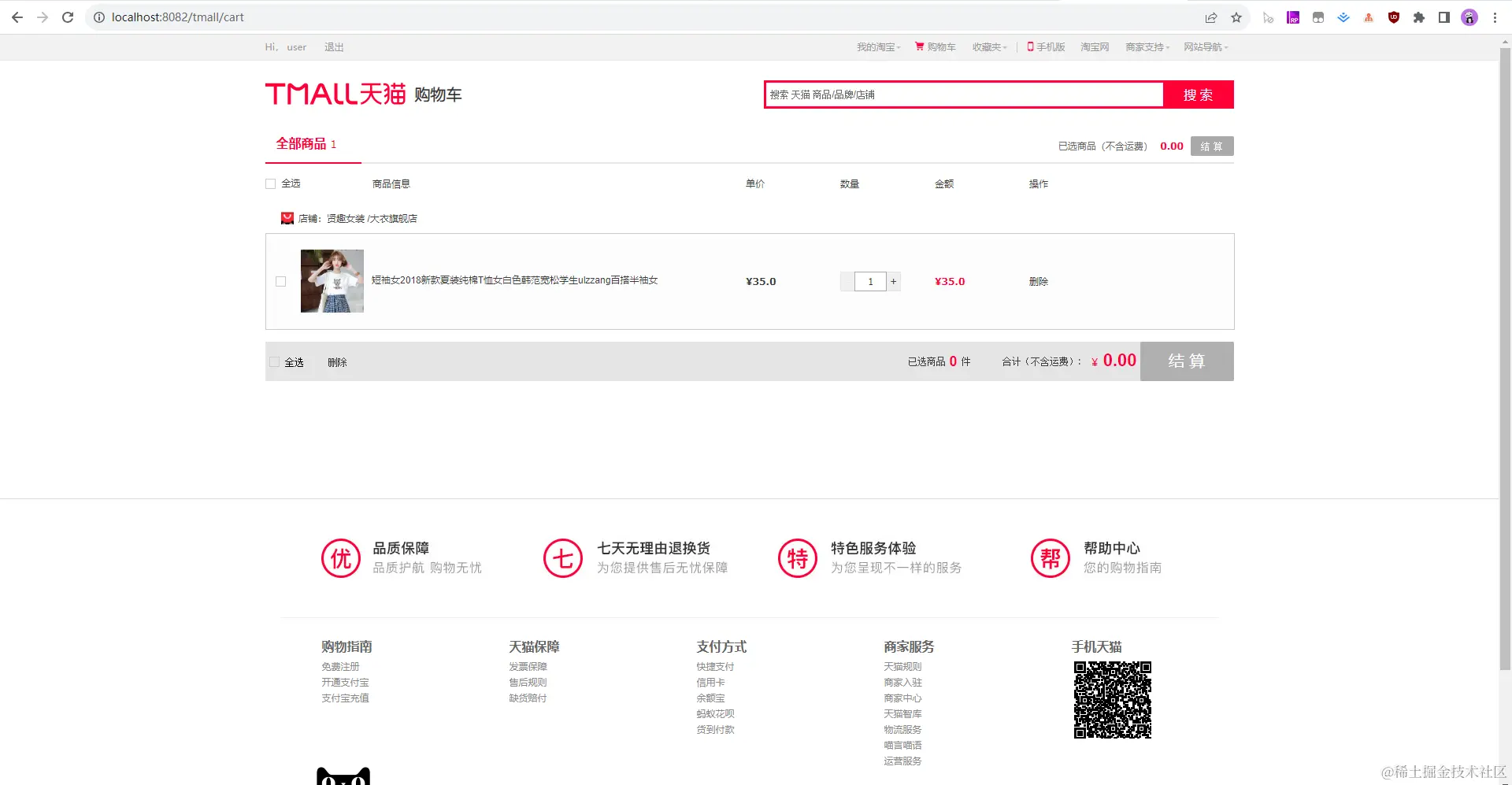
Task: Increase quantity with the plus button
Action: point(894,281)
